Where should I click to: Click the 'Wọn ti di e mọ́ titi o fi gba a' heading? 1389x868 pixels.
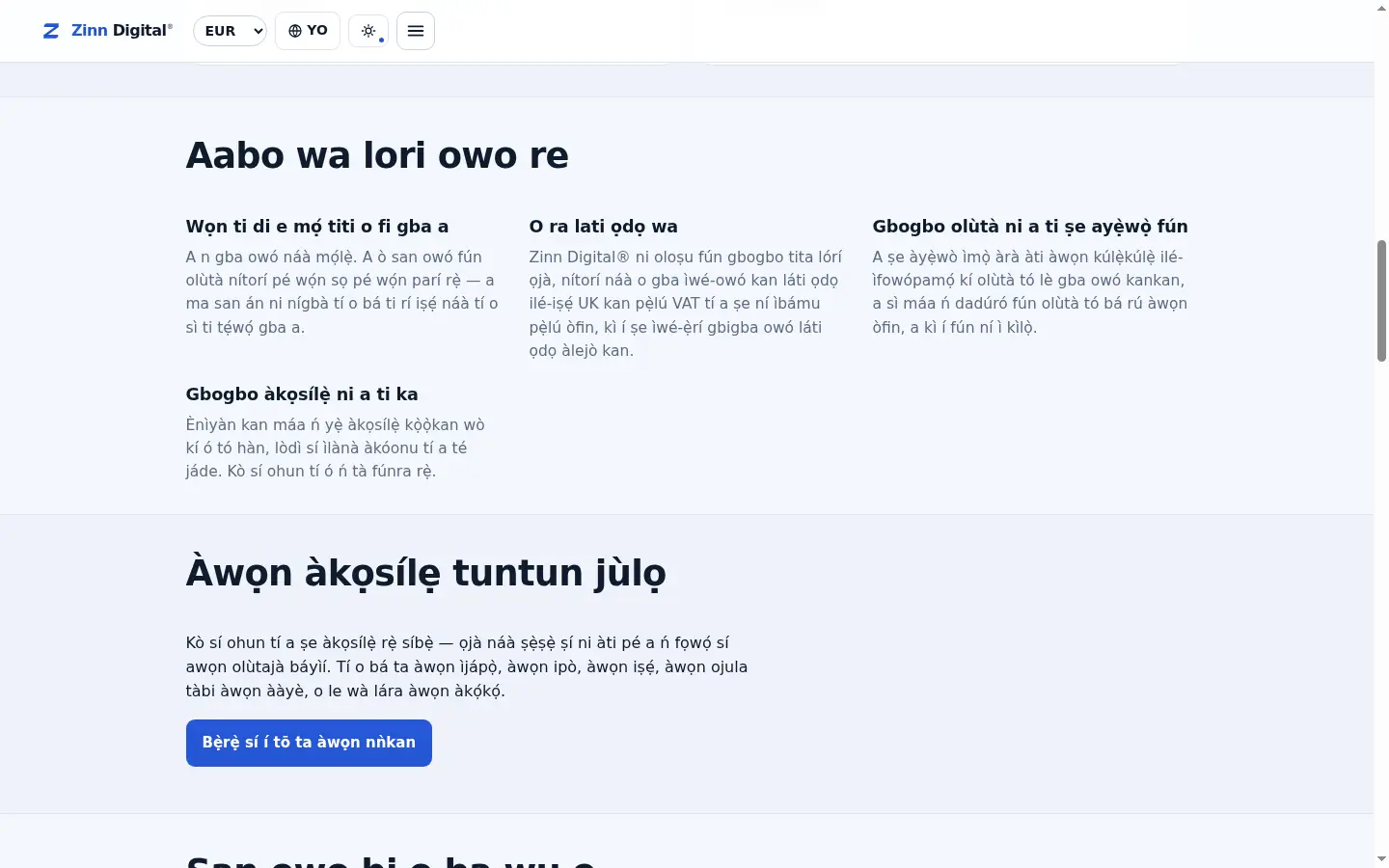point(317,227)
